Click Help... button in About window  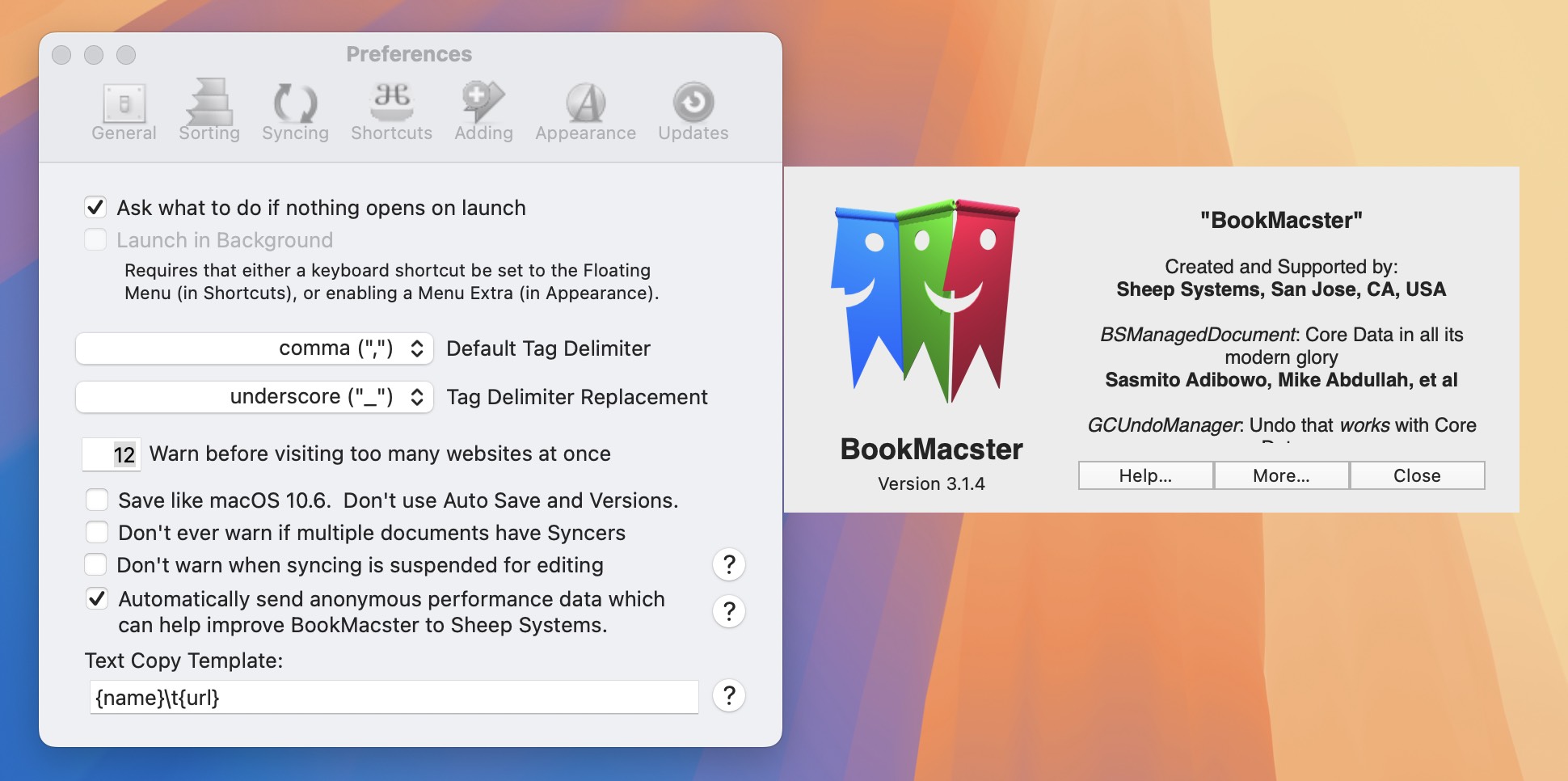(1145, 475)
